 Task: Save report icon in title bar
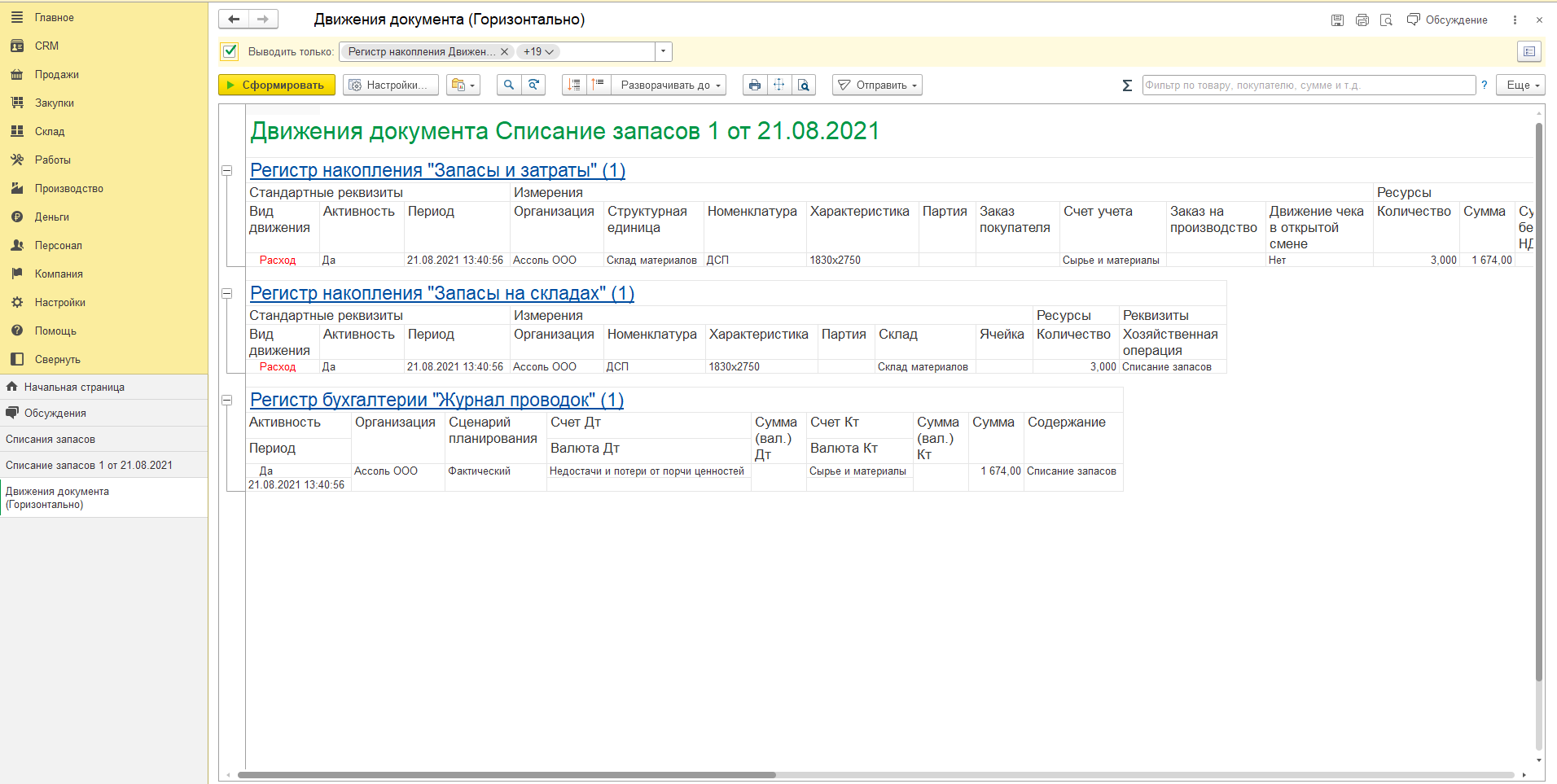pos(1337,20)
